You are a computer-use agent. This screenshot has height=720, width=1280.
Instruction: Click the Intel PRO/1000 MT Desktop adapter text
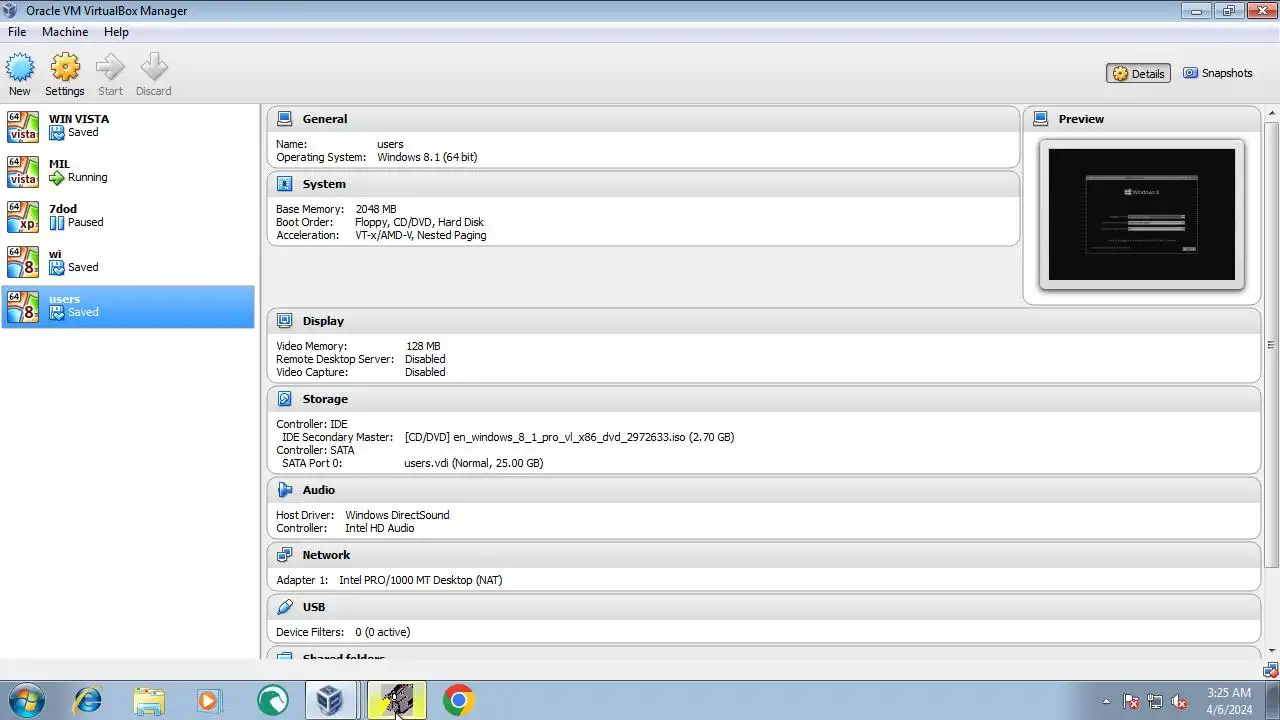pos(420,580)
